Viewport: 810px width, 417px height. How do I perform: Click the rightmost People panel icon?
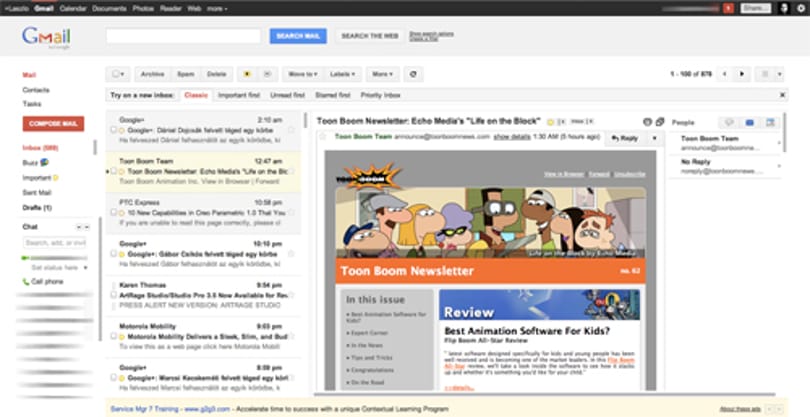770,122
